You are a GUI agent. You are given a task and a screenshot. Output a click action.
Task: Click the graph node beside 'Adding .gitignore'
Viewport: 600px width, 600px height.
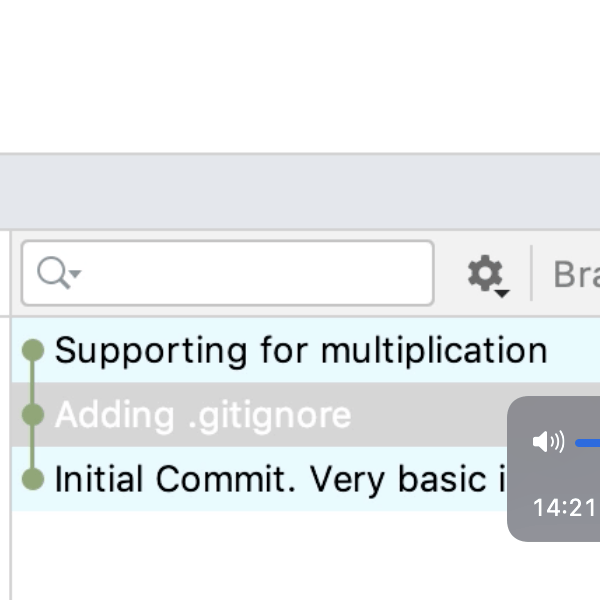33,414
